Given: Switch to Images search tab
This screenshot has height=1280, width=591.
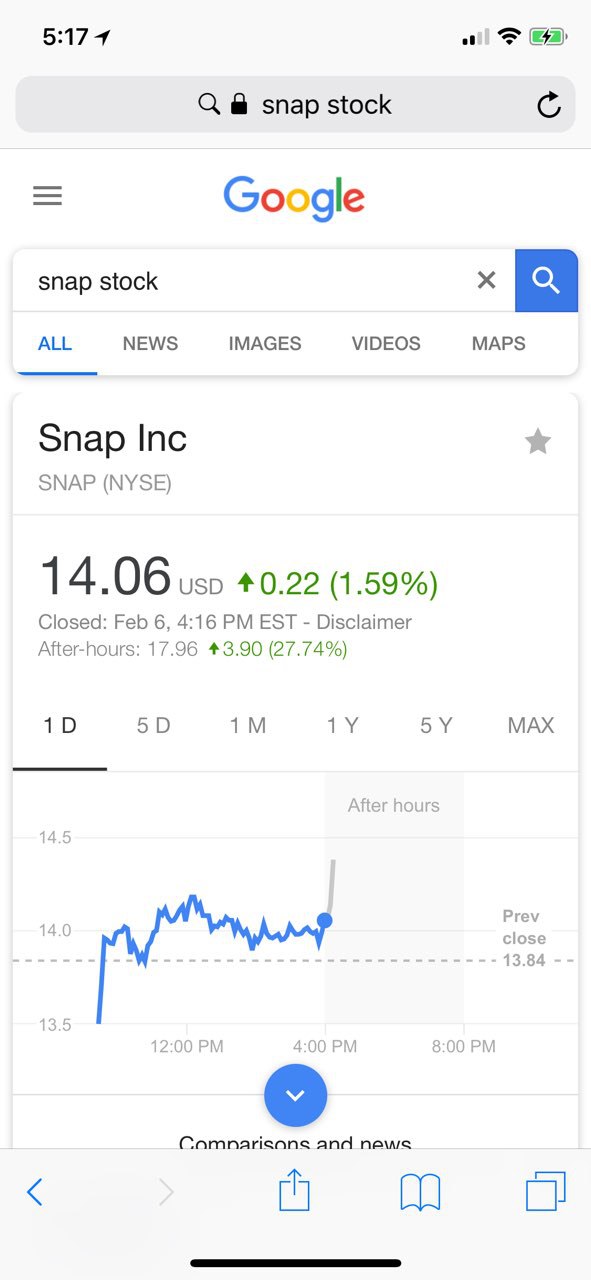Looking at the screenshot, I should coord(265,343).
